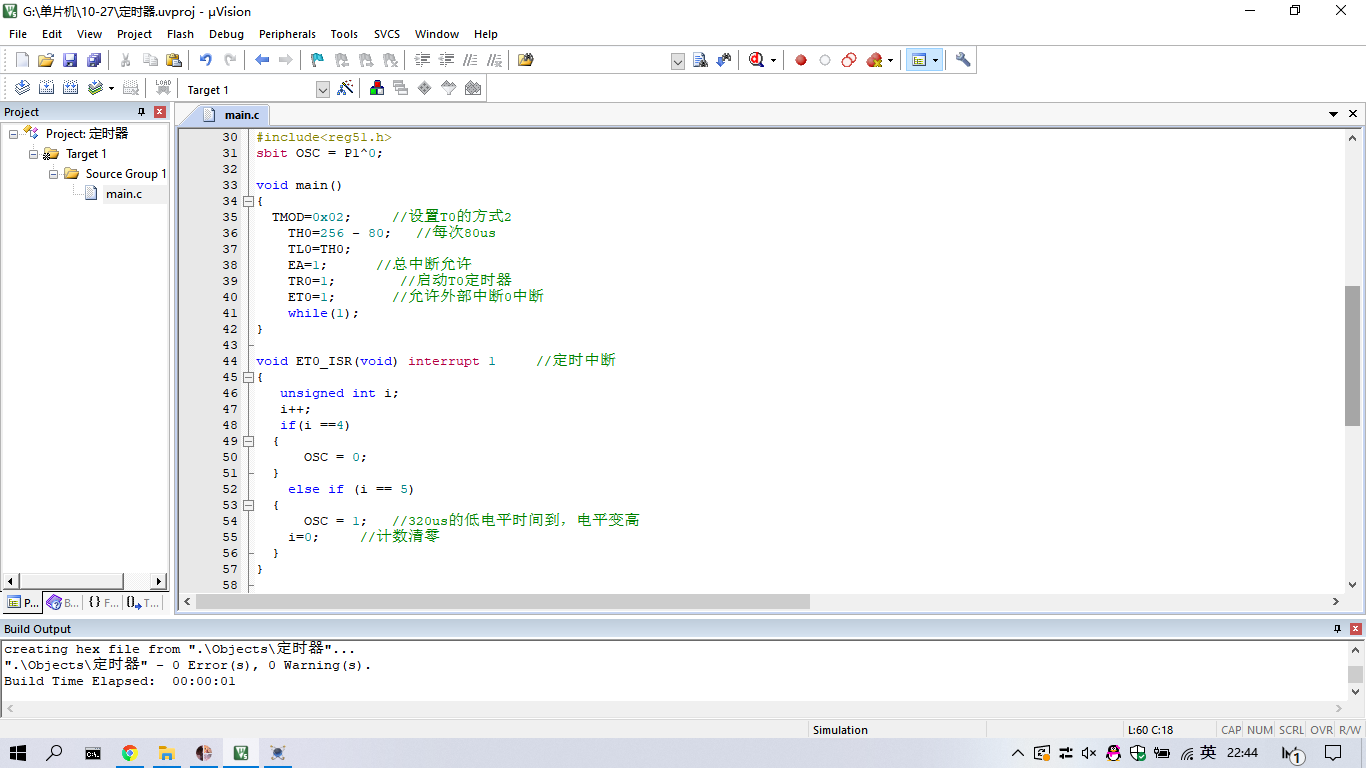Viewport: 1366px width, 768px height.
Task: Click the Build target icon
Action: click(x=46, y=89)
